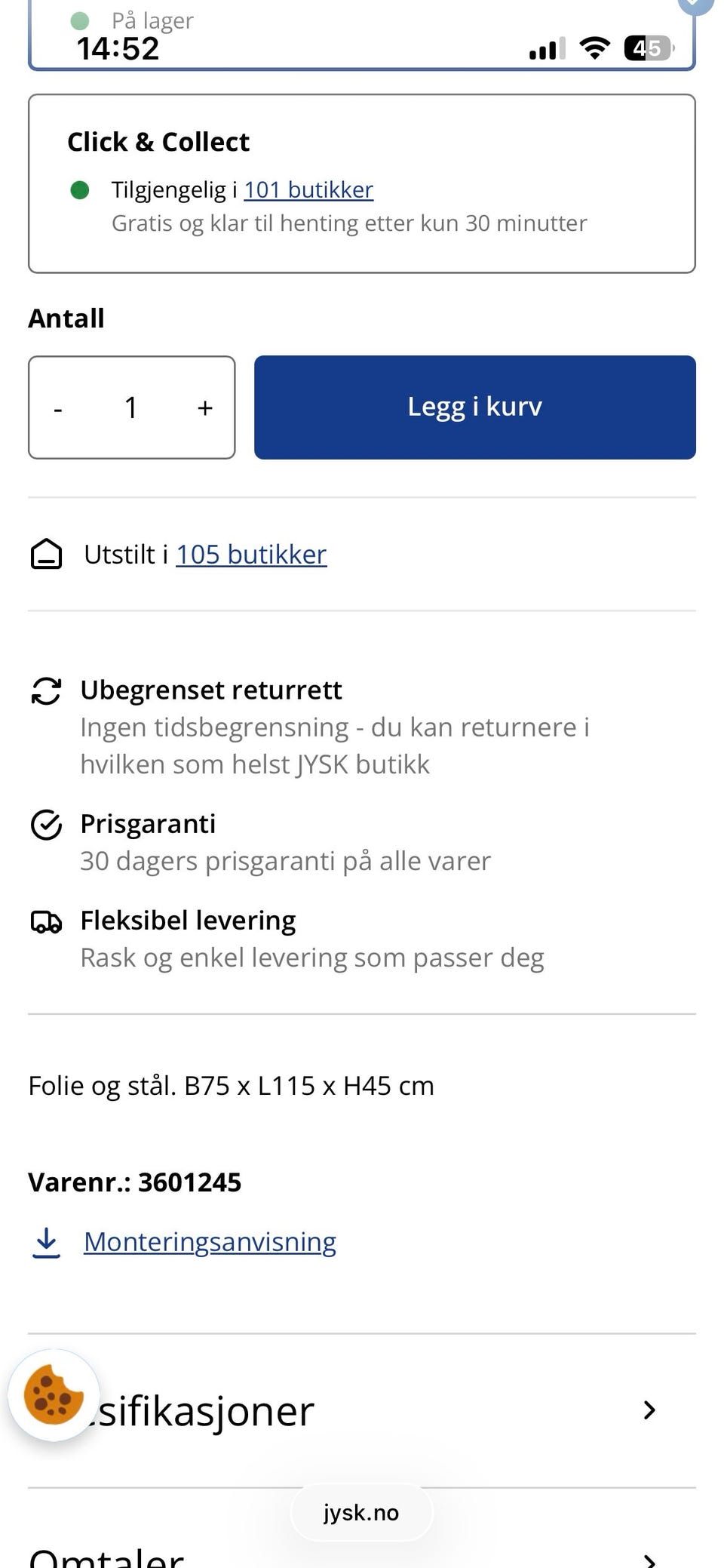Viewport: 724px width, 1568px height.
Task: Click the Ubegrenset returrett refresh icon
Action: 46,690
